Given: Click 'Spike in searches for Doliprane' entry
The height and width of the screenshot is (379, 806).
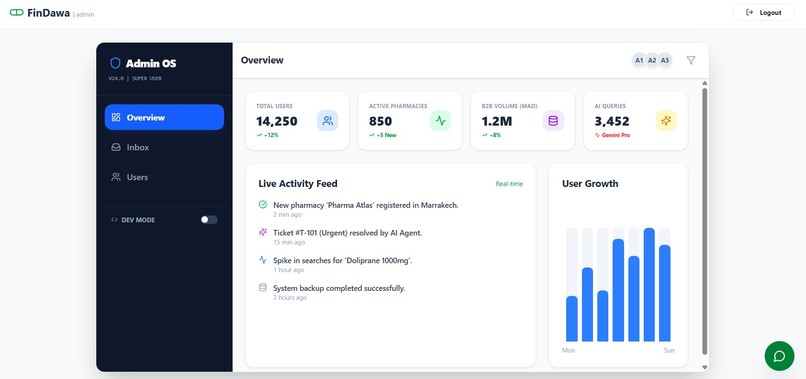Looking at the screenshot, I should pyautogui.click(x=343, y=260).
